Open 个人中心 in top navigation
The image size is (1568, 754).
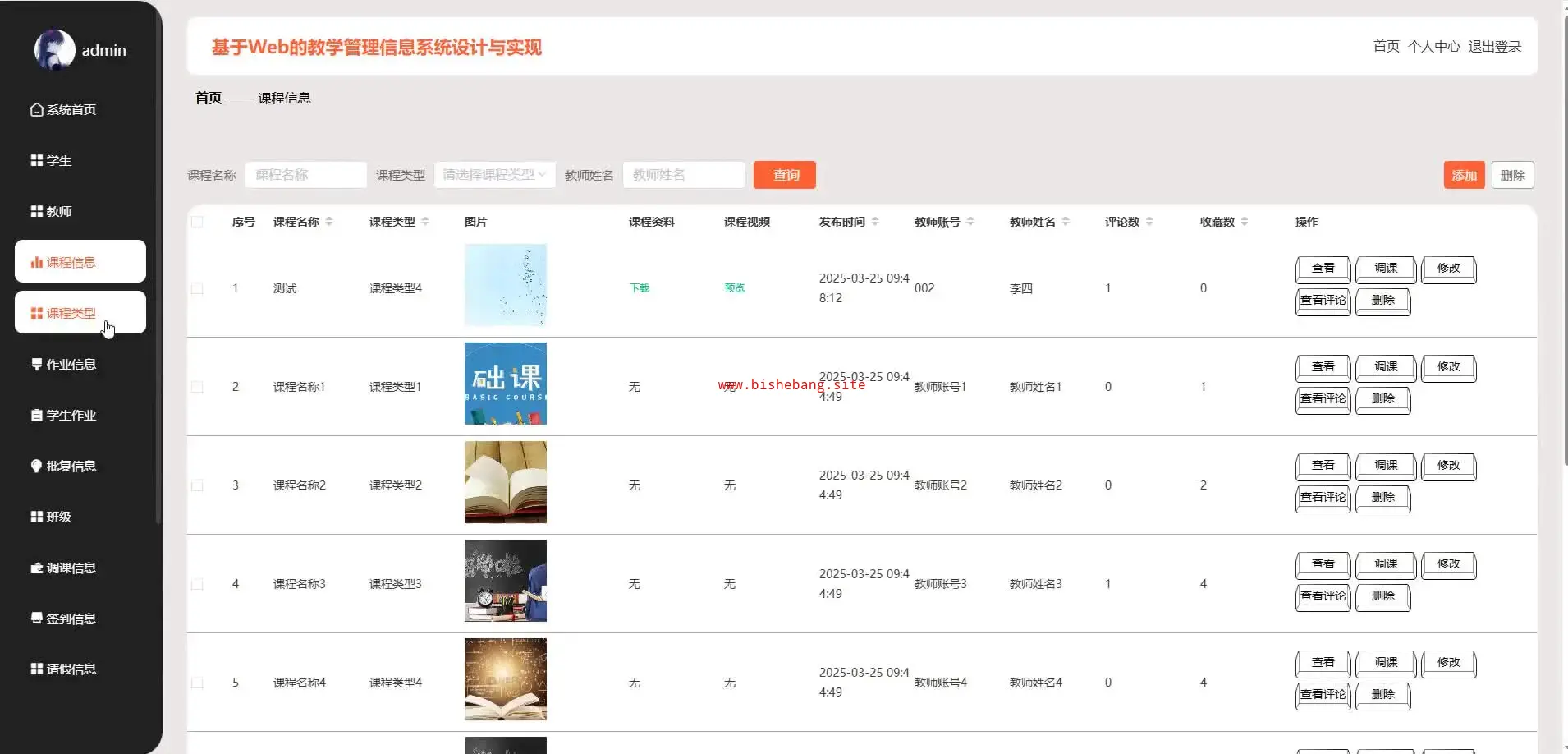point(1433,47)
